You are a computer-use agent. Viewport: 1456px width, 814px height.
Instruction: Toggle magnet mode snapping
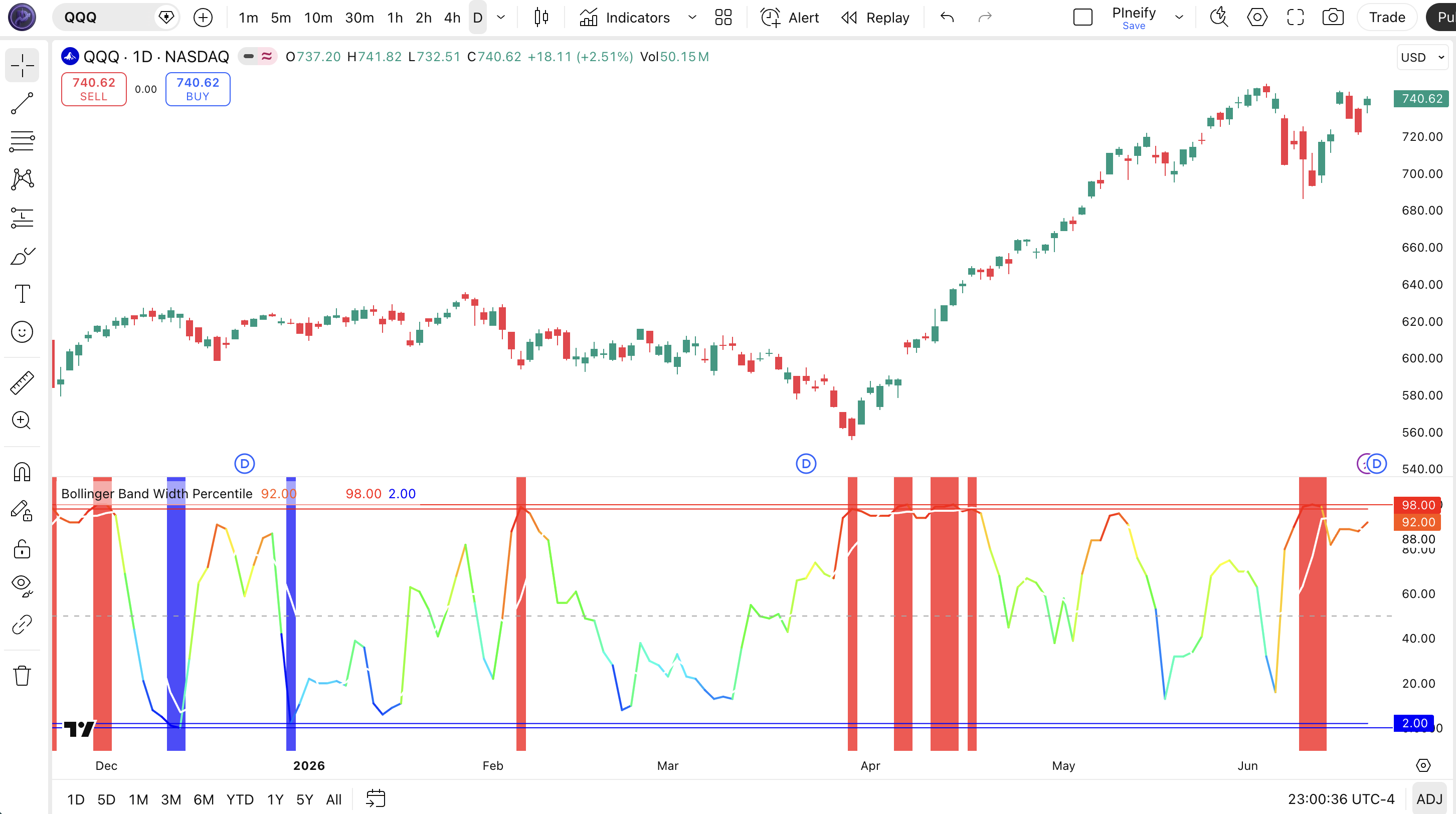pos(22,472)
